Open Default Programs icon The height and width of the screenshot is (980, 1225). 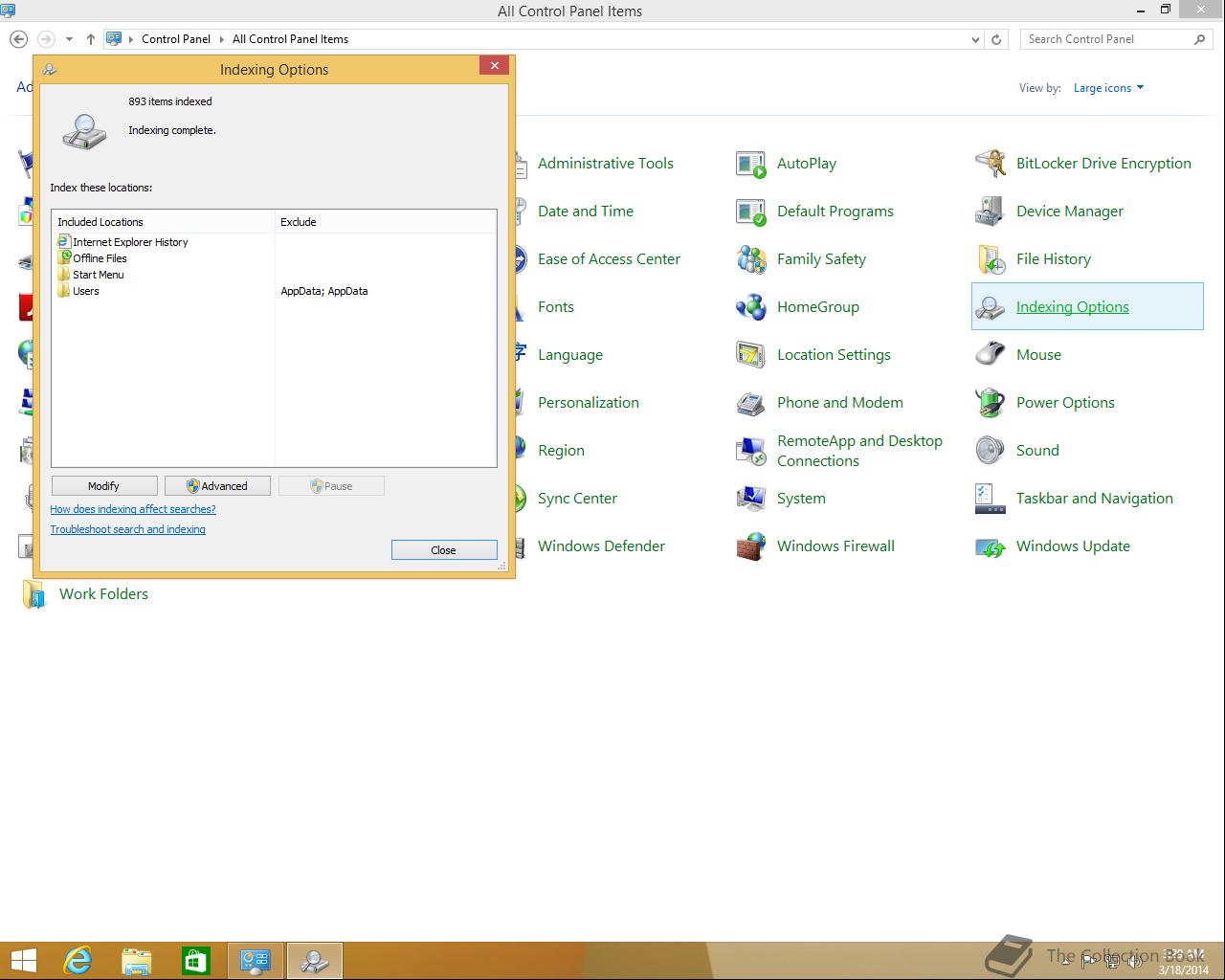coord(751,212)
